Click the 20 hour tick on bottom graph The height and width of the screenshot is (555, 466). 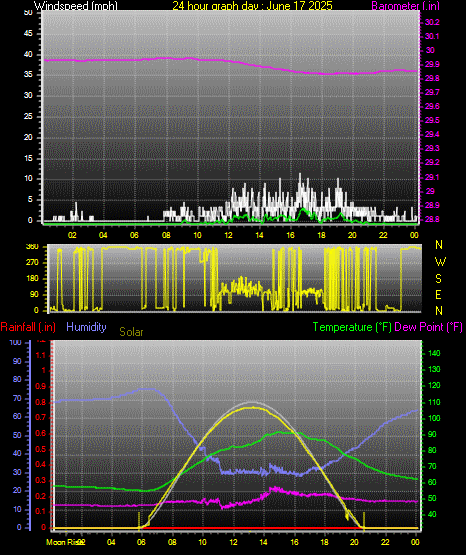pyautogui.click(x=354, y=542)
